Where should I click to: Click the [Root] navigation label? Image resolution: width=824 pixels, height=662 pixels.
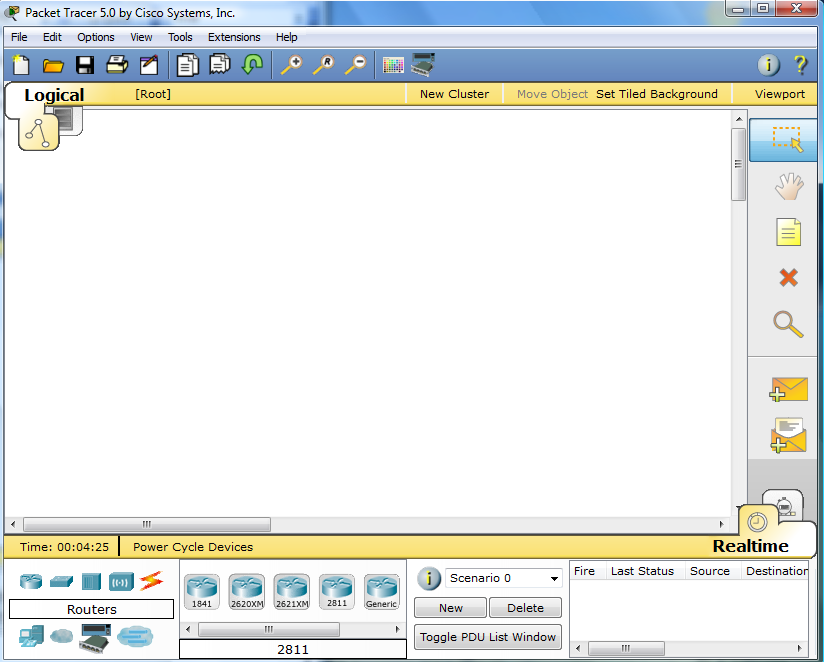(x=153, y=94)
